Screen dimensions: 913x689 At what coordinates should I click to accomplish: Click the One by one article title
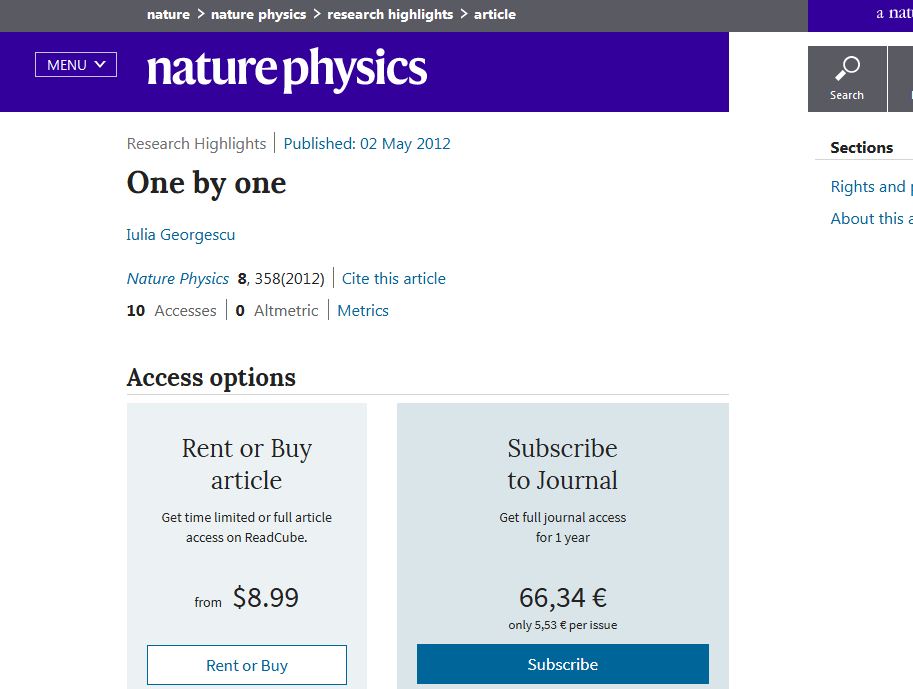pyautogui.click(x=207, y=184)
